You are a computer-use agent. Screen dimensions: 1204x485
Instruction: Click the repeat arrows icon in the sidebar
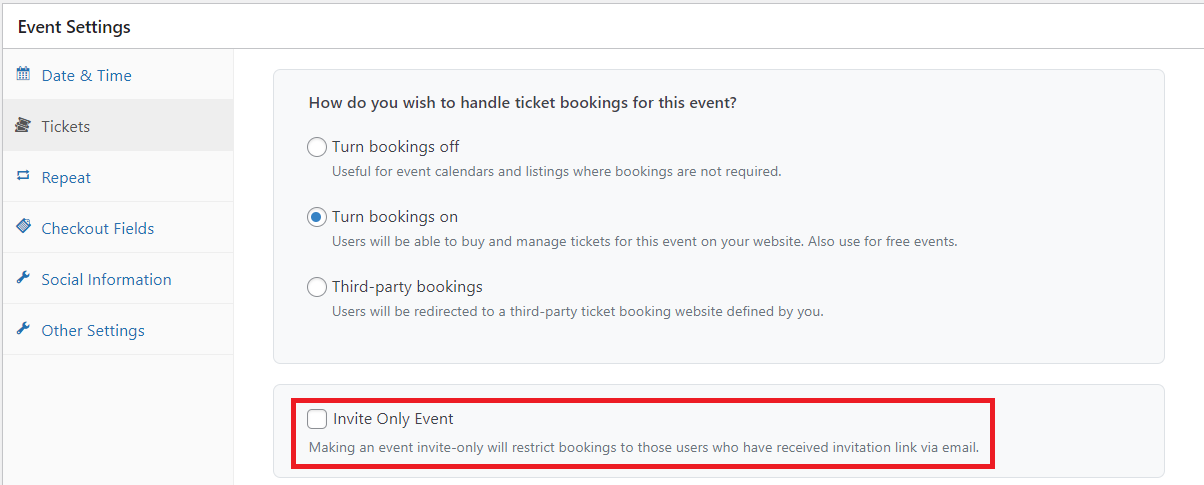(x=23, y=177)
